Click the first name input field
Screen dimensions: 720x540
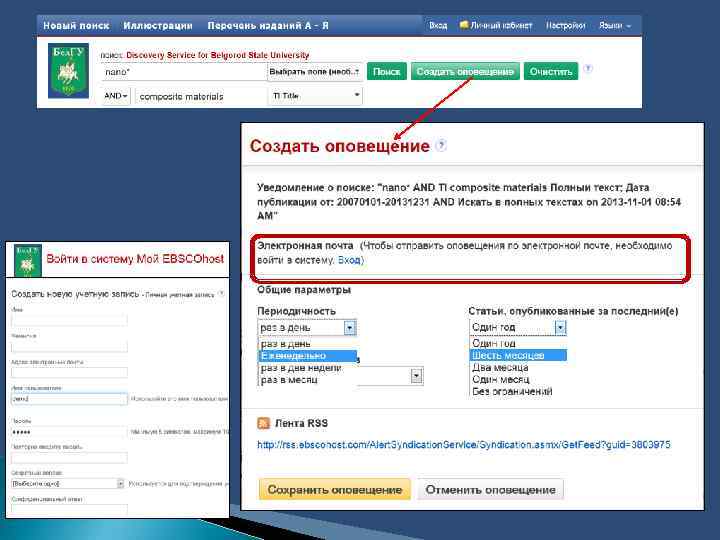[69, 320]
